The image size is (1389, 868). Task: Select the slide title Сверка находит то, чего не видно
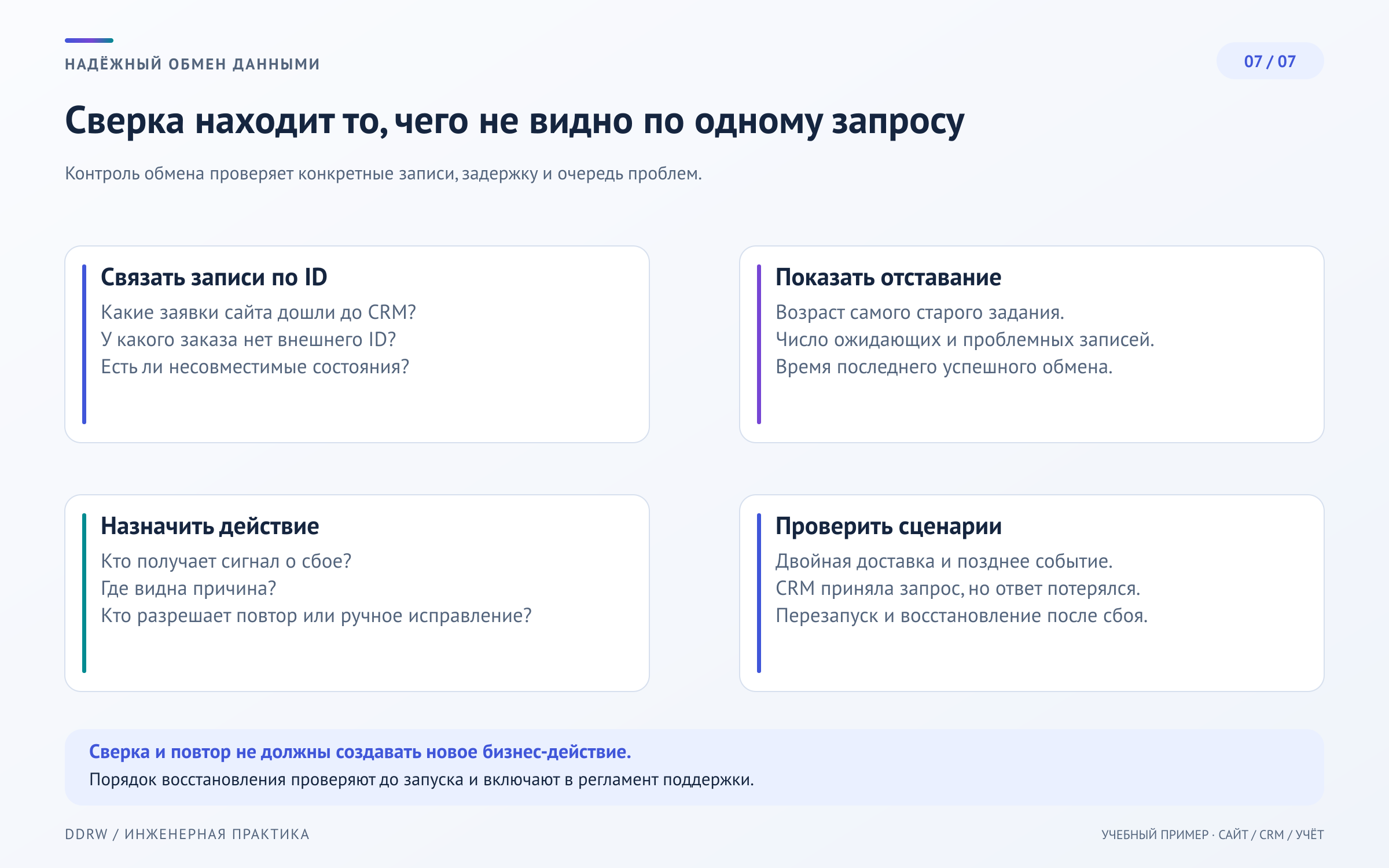(x=515, y=122)
